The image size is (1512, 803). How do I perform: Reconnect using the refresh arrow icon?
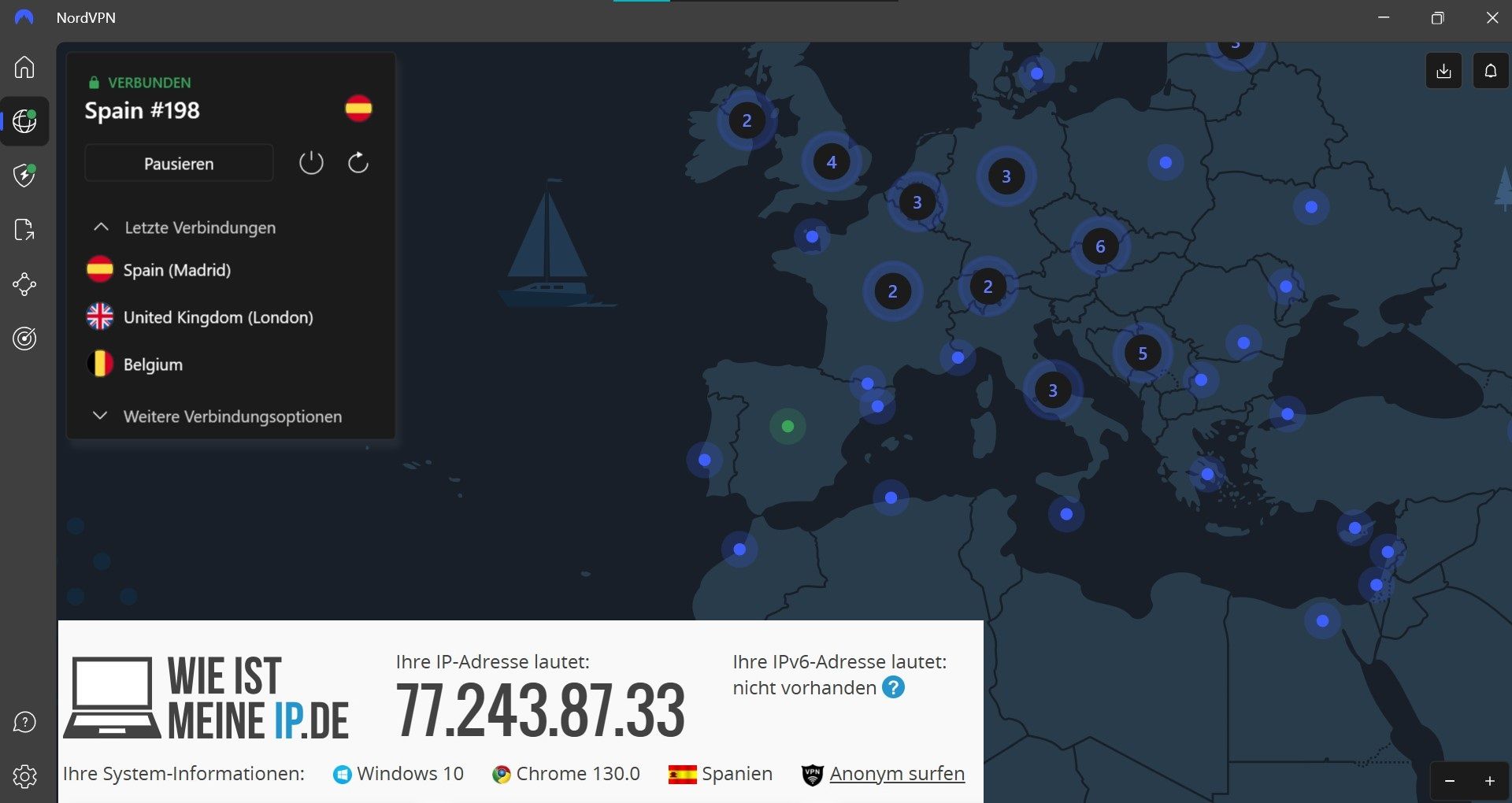[x=358, y=163]
